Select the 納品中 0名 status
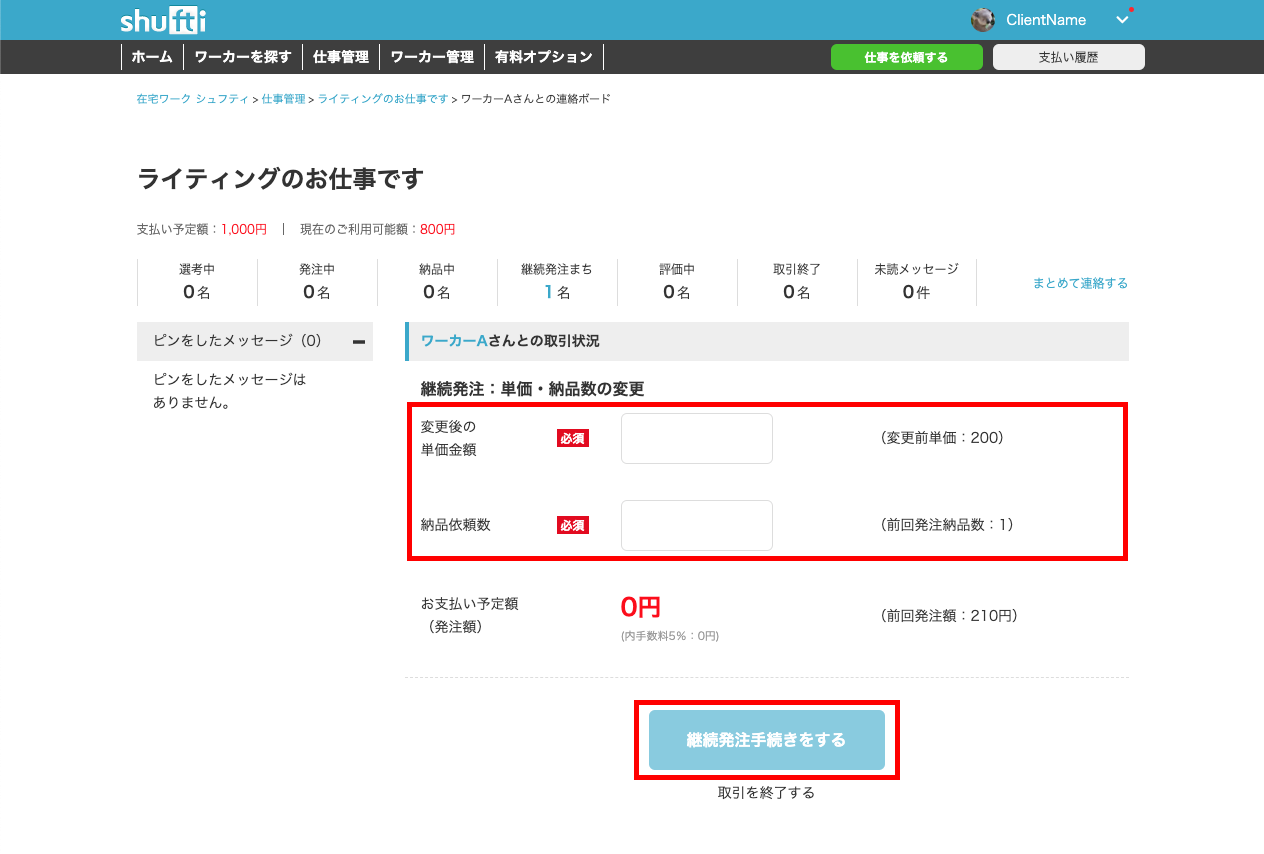The width and height of the screenshot is (1264, 854). 437,282
